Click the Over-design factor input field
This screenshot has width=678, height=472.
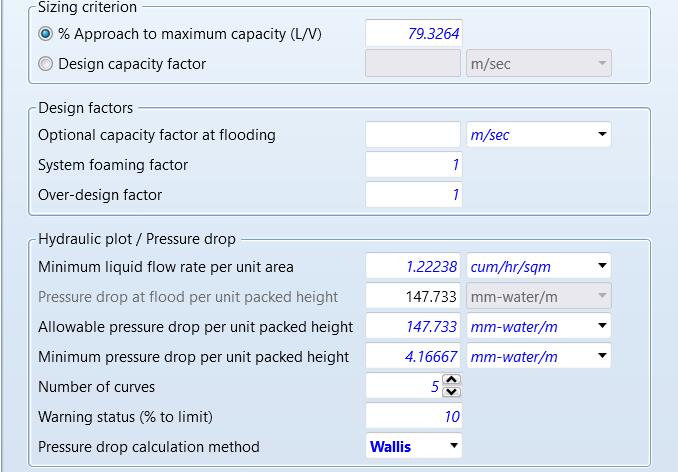(x=413, y=195)
